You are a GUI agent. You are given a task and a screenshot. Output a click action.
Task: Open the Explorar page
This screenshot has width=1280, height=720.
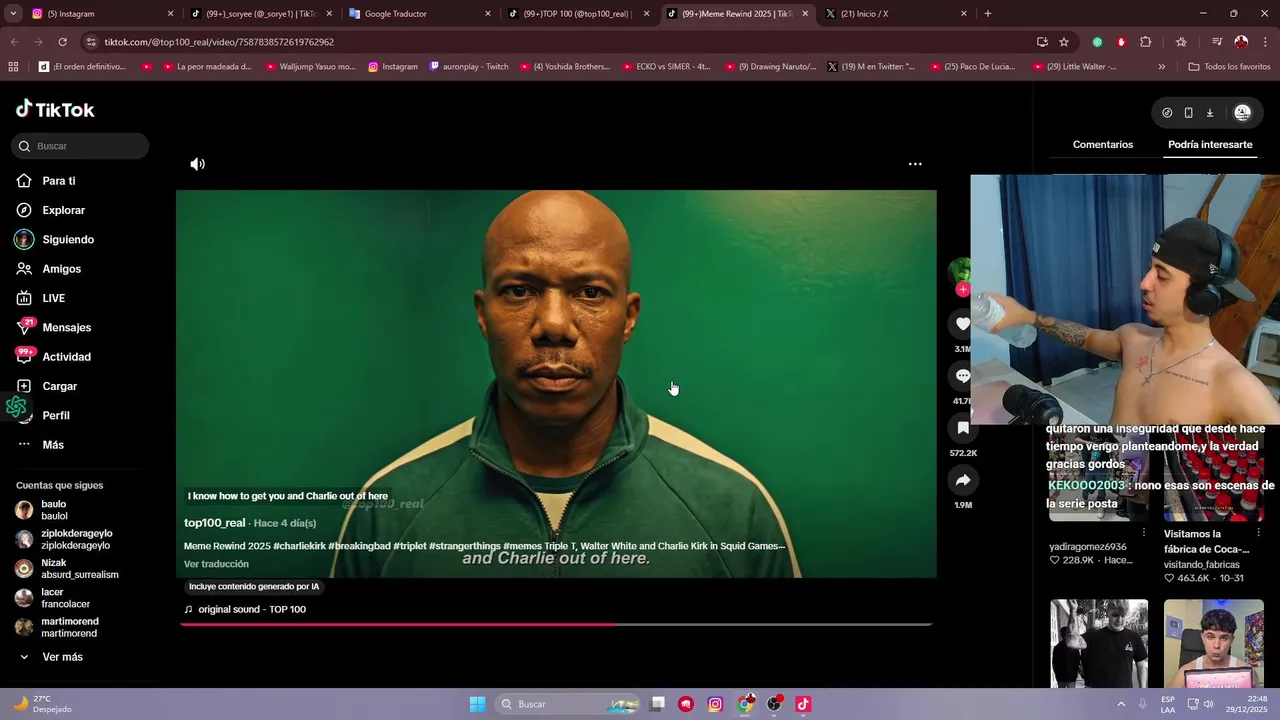tap(63, 210)
